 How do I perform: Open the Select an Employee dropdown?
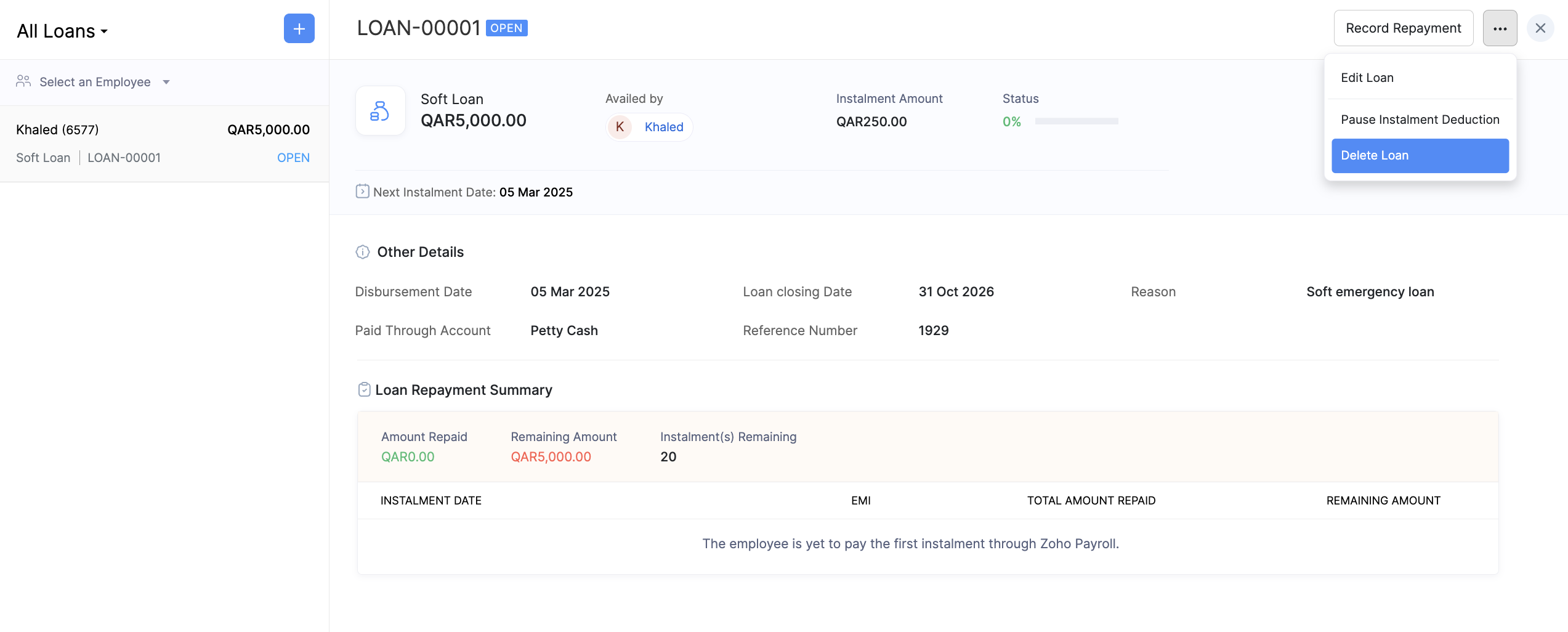95,82
